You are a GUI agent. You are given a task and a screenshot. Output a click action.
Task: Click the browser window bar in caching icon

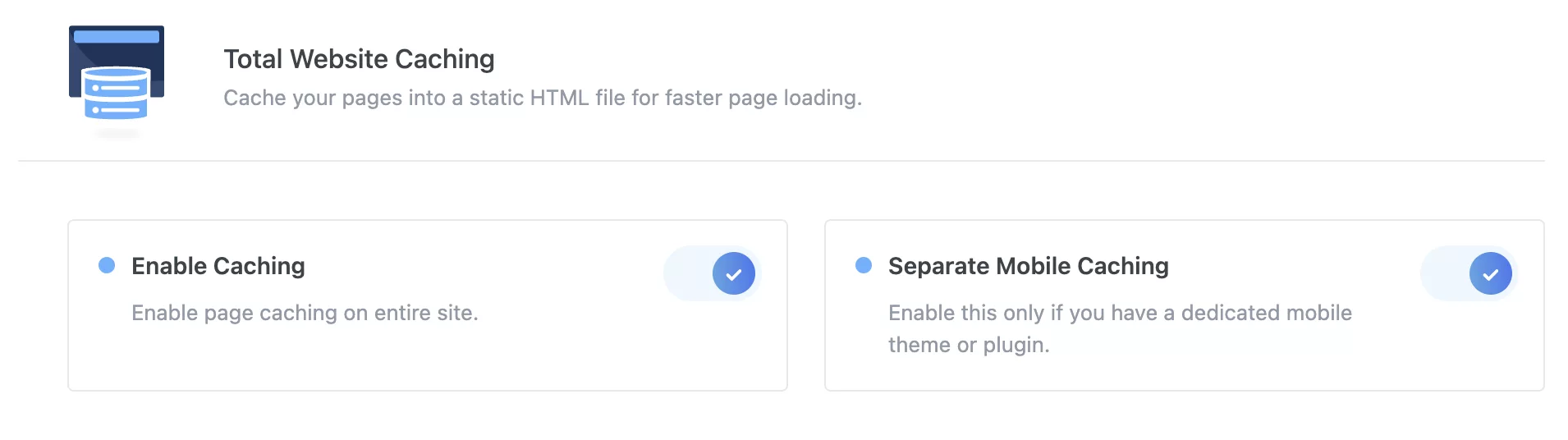tap(117, 37)
